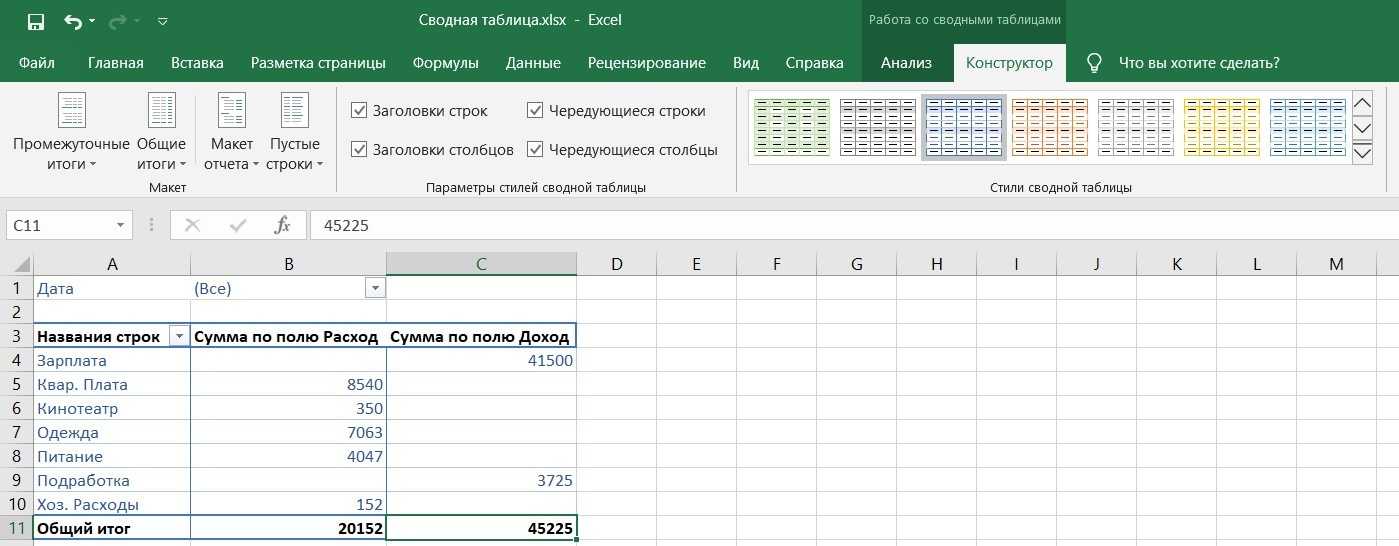Apply the orange pivot table style
The width and height of the screenshot is (1399, 546).
(1050, 127)
